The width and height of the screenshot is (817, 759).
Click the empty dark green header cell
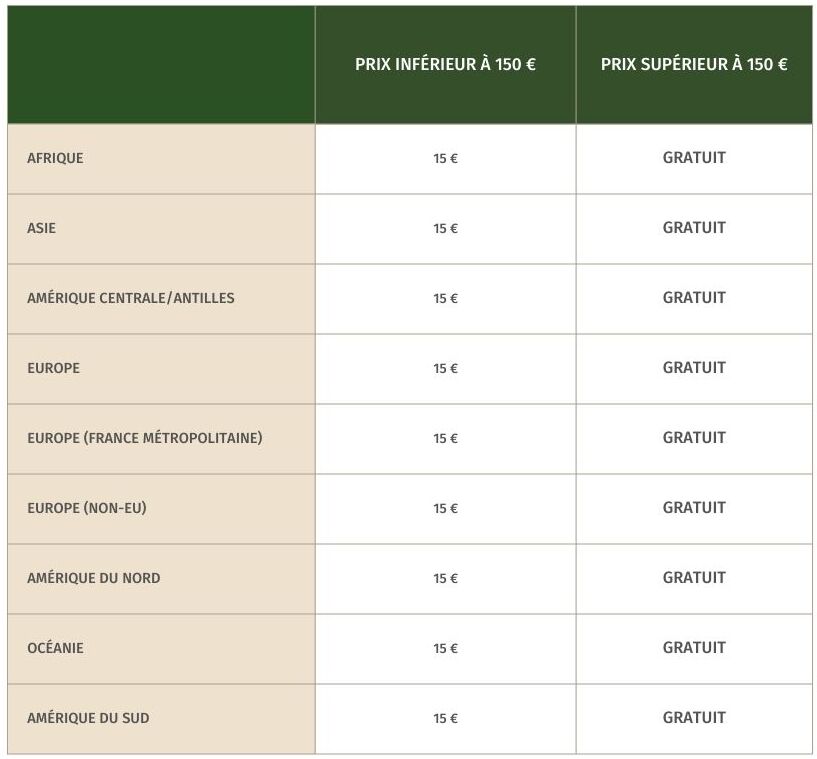pos(161,65)
